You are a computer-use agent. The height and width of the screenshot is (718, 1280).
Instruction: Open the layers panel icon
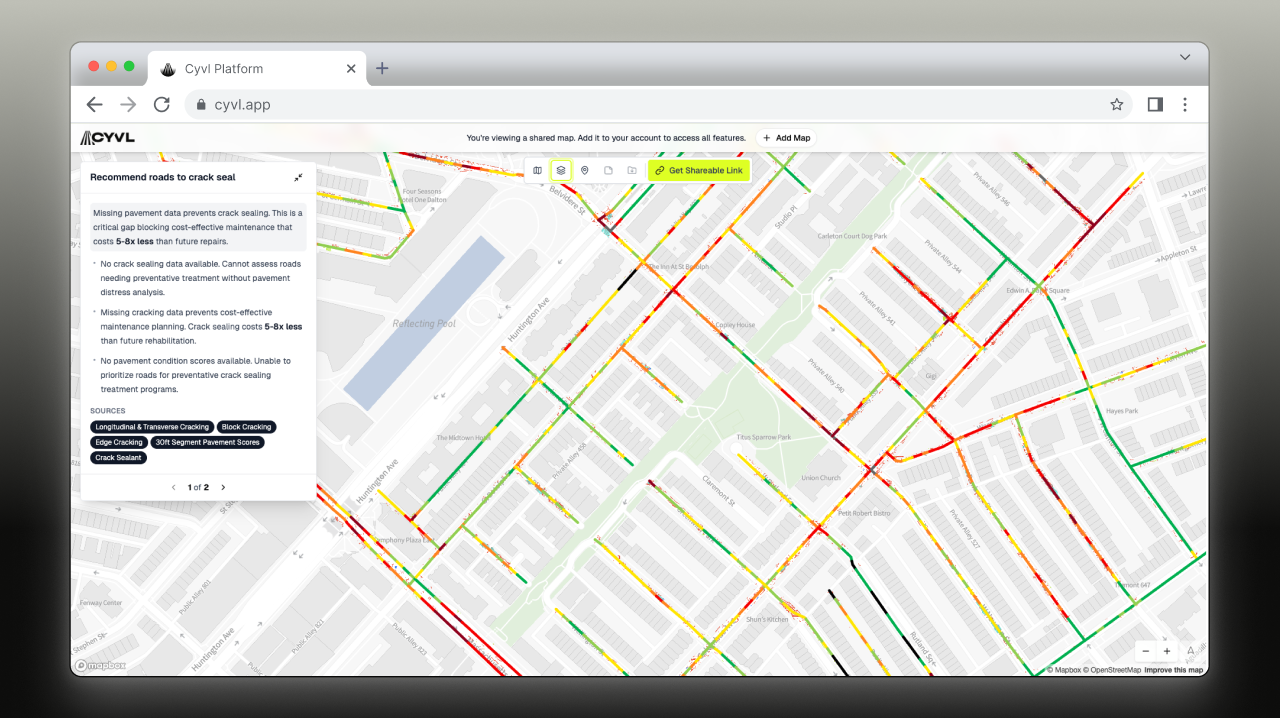click(x=560, y=170)
